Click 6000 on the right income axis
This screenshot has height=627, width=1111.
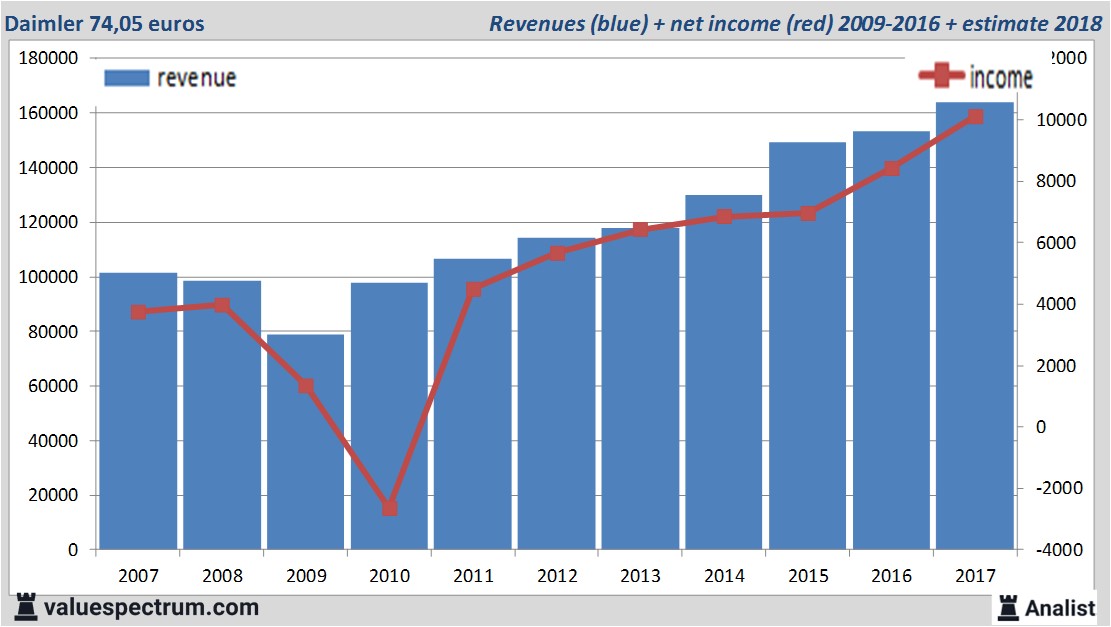(1056, 243)
